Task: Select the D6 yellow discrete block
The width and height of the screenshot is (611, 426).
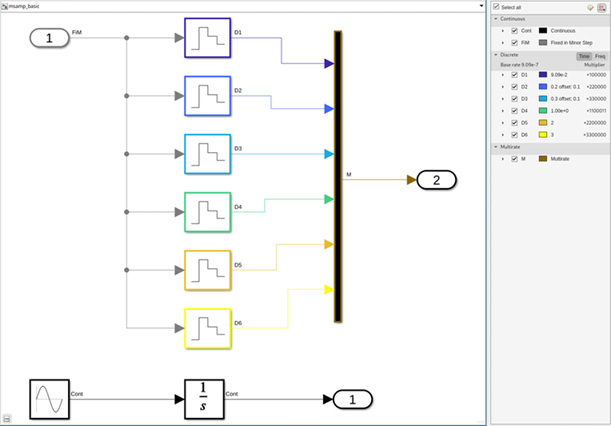Action: click(x=208, y=328)
